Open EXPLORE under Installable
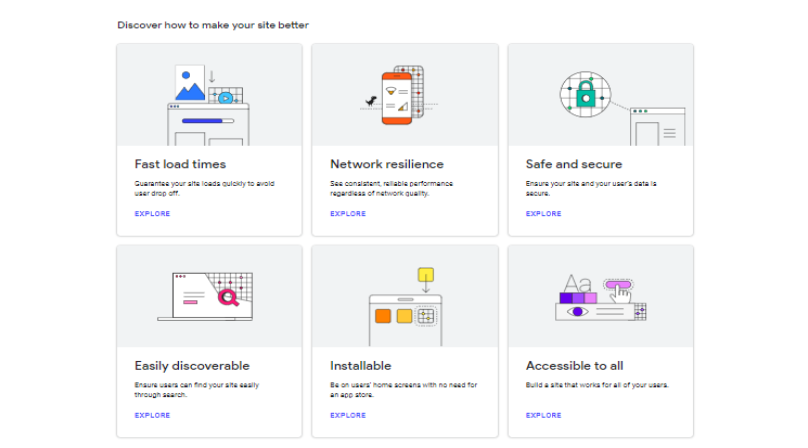The image size is (808, 448). click(x=348, y=415)
